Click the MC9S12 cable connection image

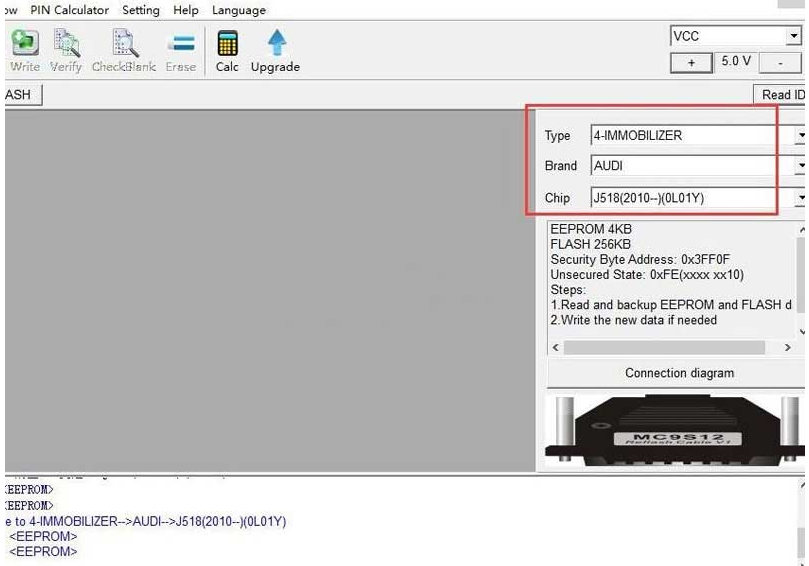pos(675,431)
